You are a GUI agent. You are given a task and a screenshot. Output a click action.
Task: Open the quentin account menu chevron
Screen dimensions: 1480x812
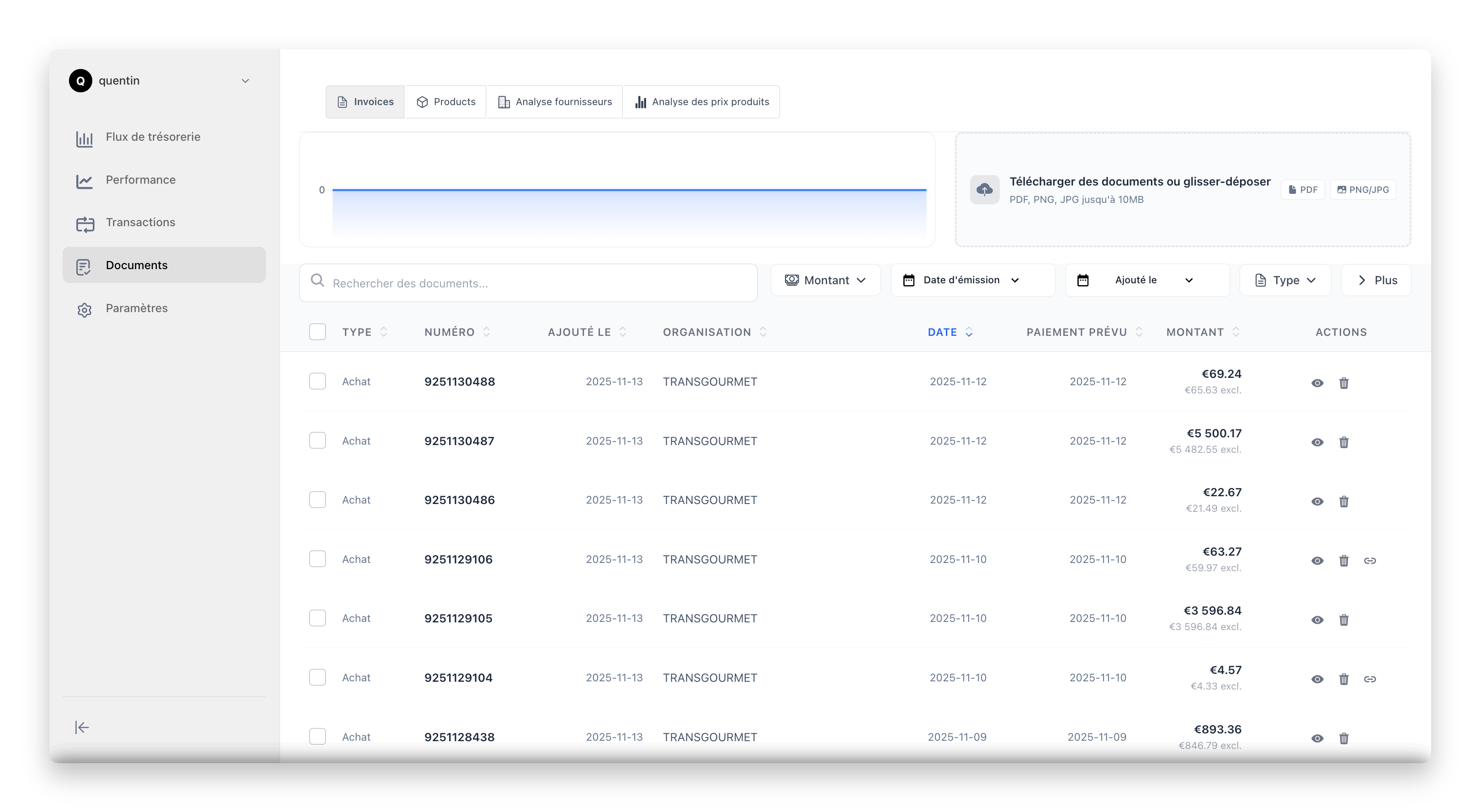tap(245, 80)
